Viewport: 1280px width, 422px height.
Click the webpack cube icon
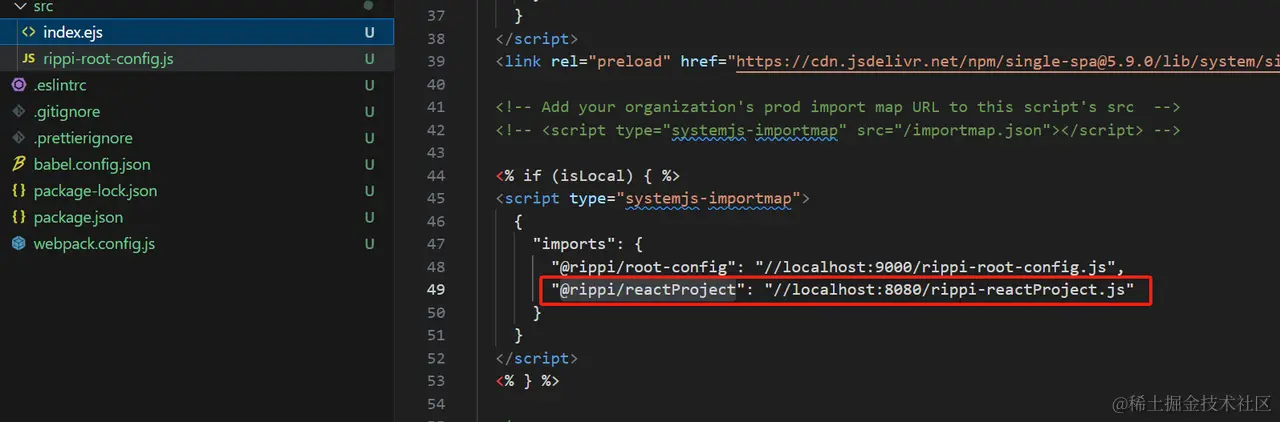click(x=18, y=243)
